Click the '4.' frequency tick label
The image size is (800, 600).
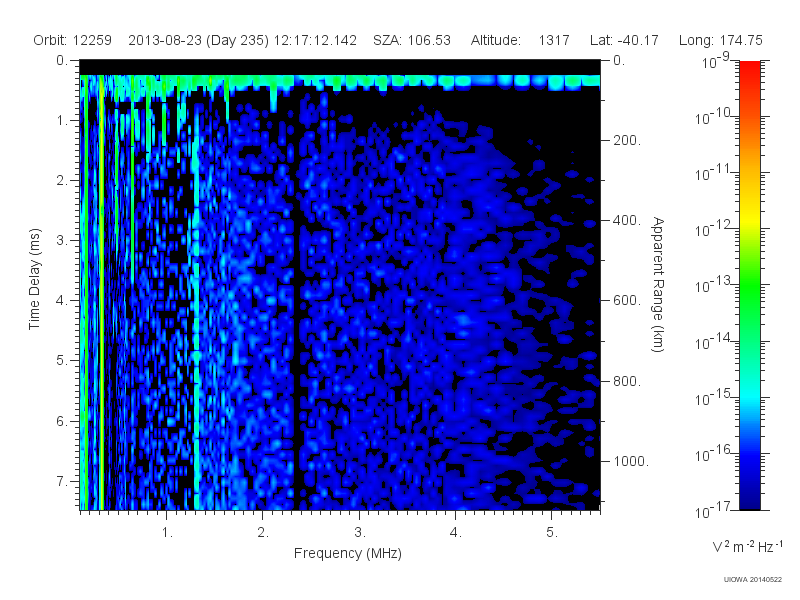456,533
